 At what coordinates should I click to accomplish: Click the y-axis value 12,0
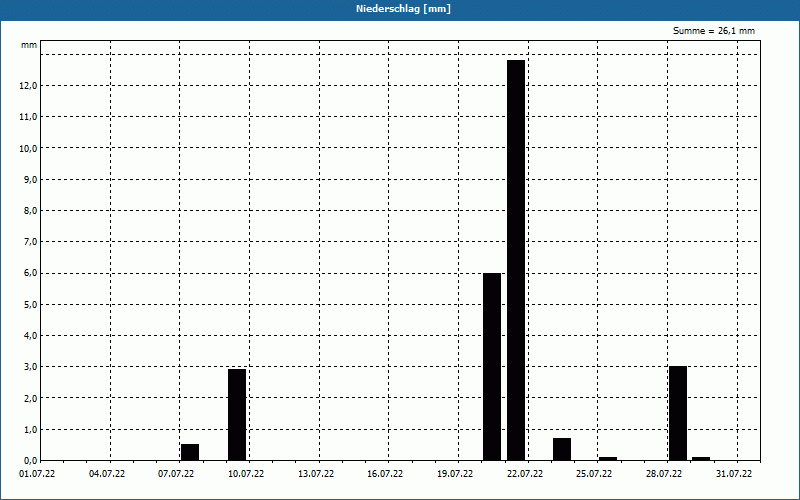[28, 86]
